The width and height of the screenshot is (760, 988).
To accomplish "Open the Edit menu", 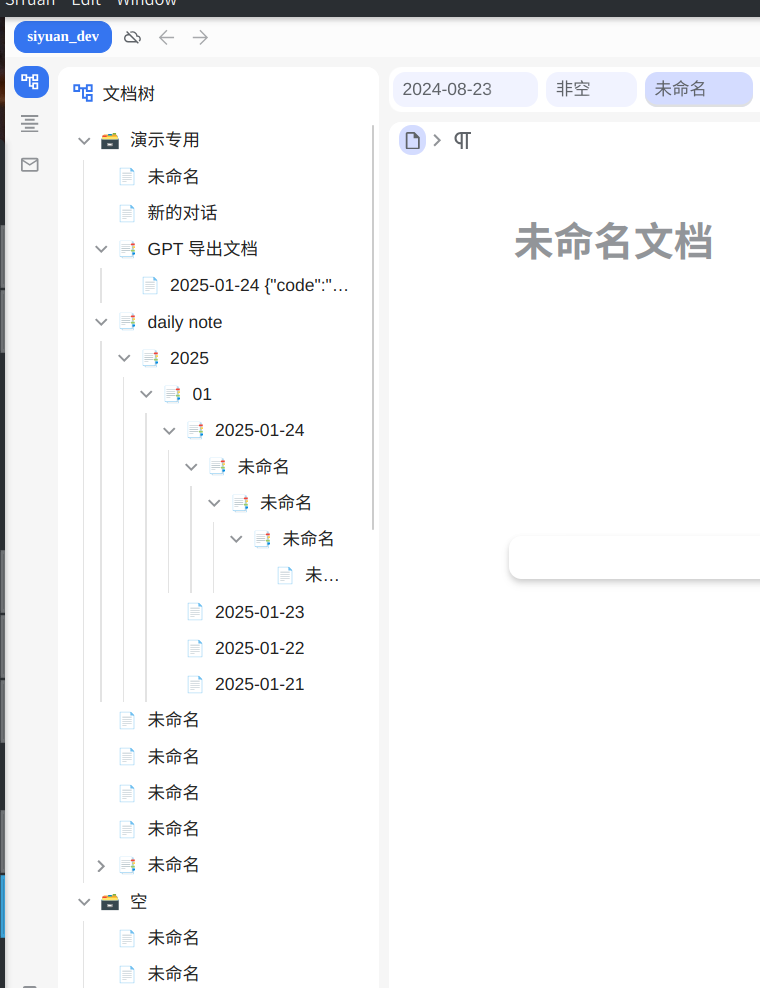I will coord(86,3).
